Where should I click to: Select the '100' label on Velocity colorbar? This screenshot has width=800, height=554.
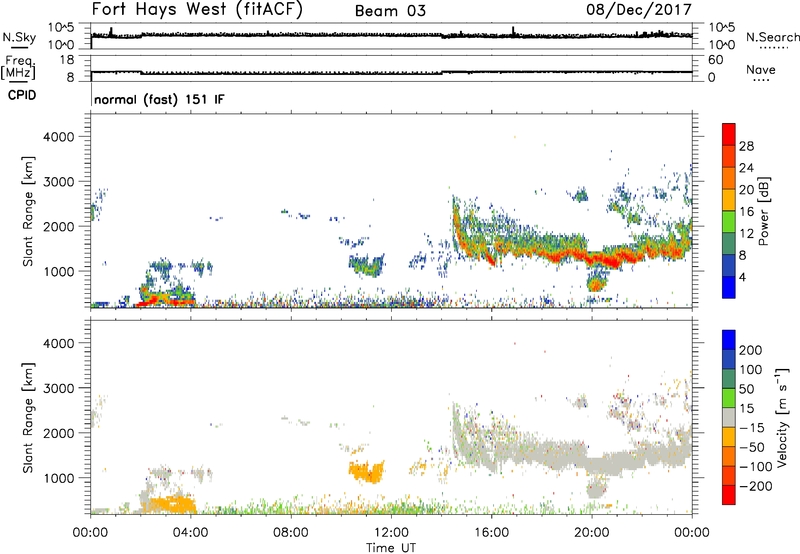(x=751, y=369)
